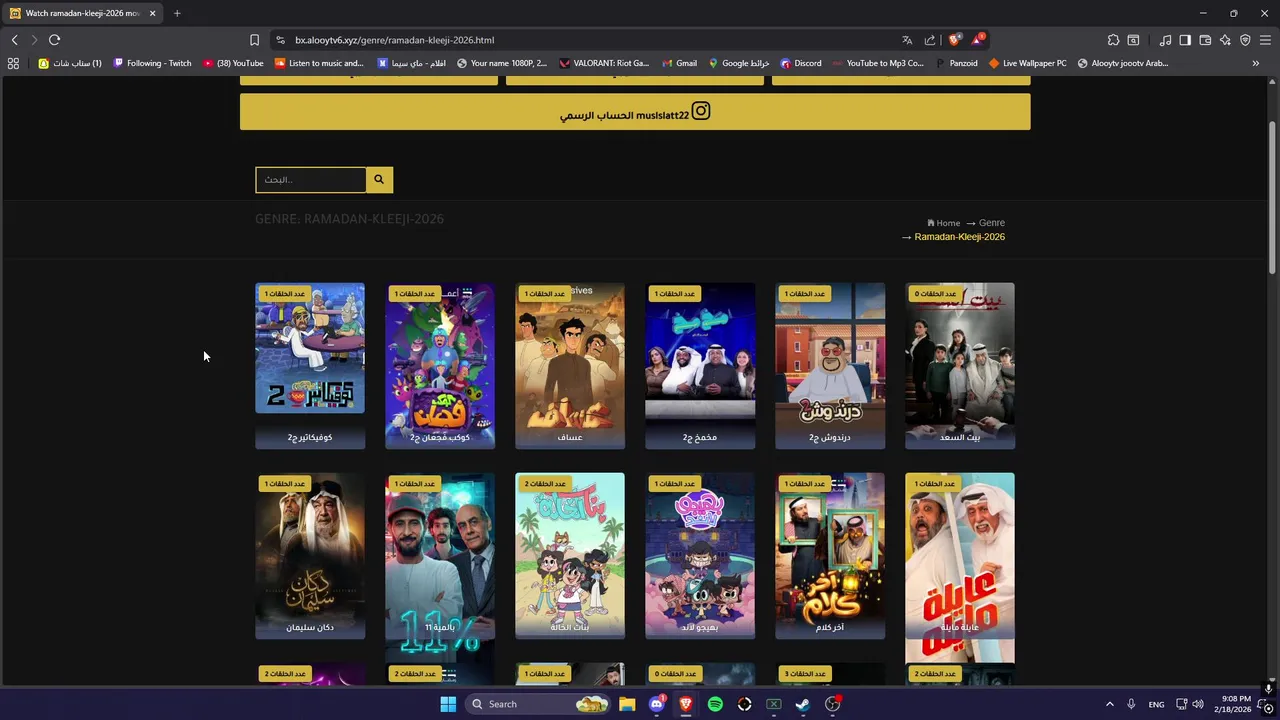
Task: Open the Gmail bookmark
Action: (679, 63)
